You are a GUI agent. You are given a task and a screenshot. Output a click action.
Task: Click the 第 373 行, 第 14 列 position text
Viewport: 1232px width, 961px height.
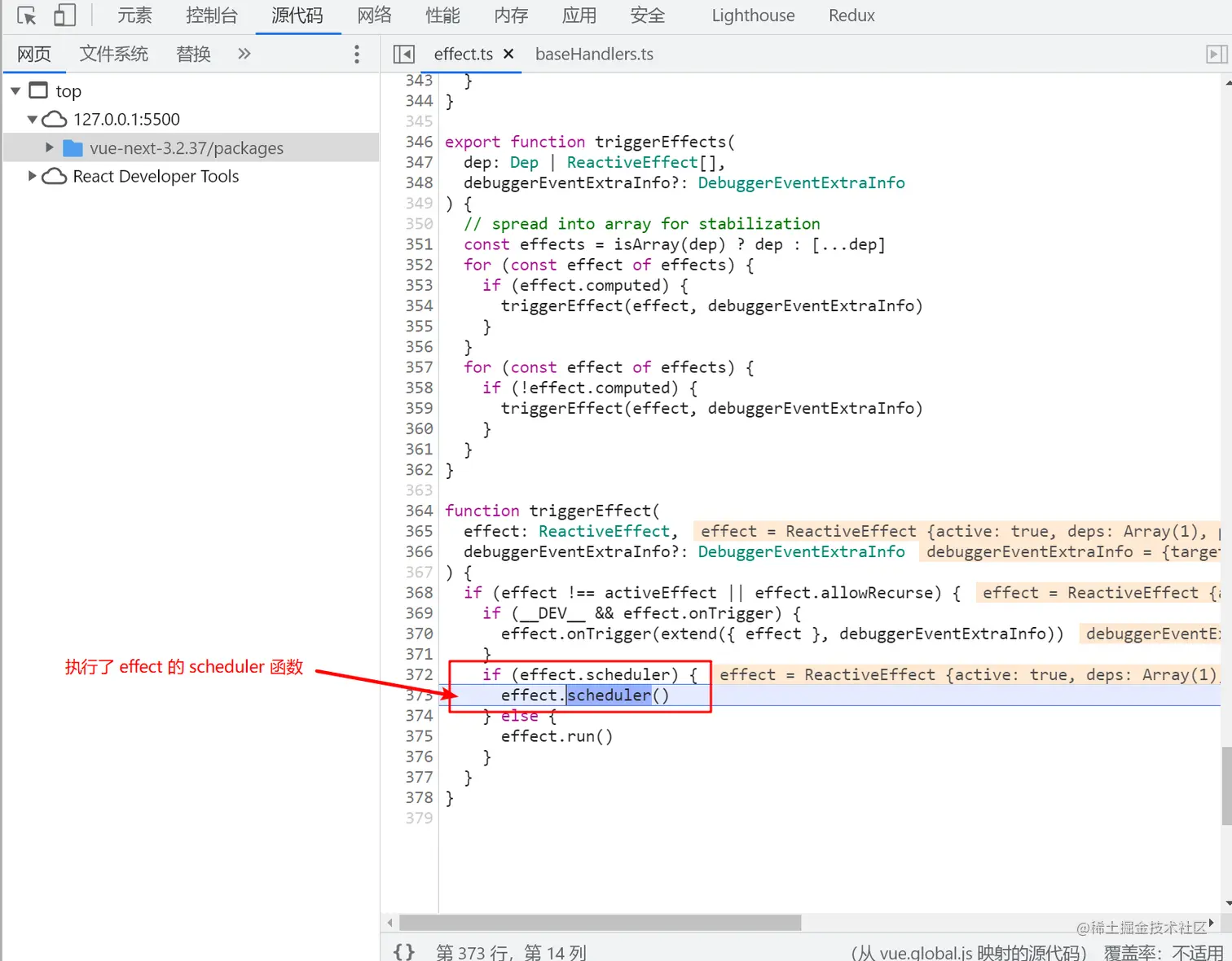tap(511, 951)
